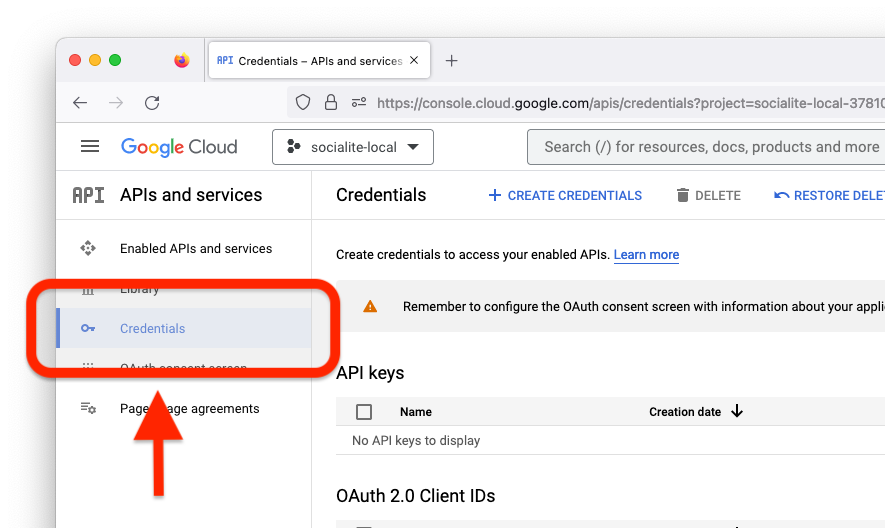Click the API keys heading

370,373
